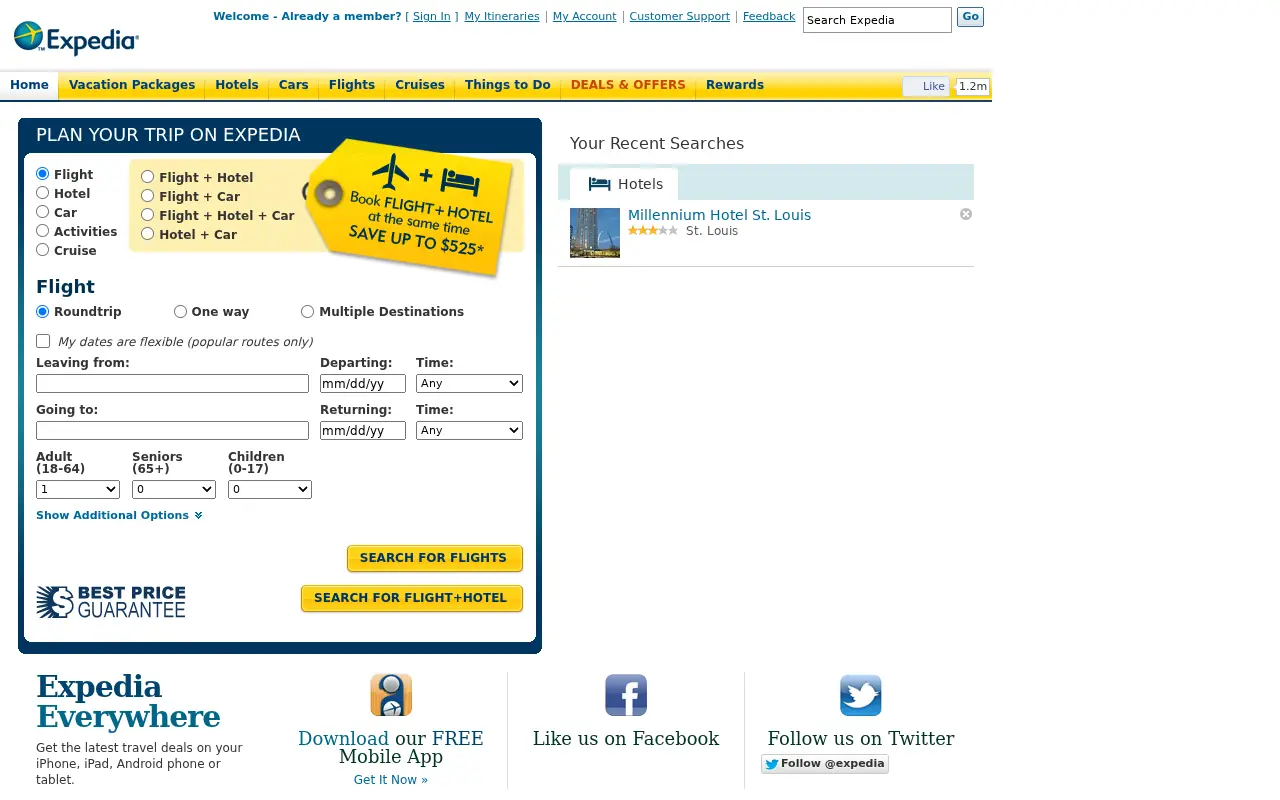The height and width of the screenshot is (800, 1280).
Task: Click the Go search button
Action: (970, 17)
